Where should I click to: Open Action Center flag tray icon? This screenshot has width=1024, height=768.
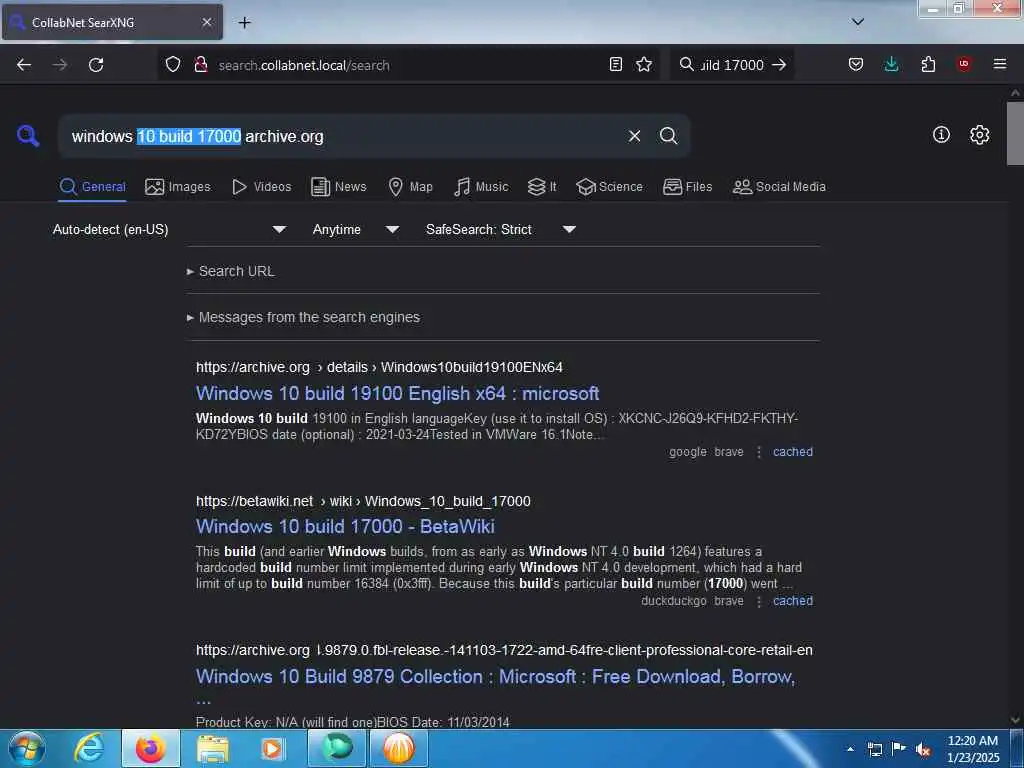(899, 749)
